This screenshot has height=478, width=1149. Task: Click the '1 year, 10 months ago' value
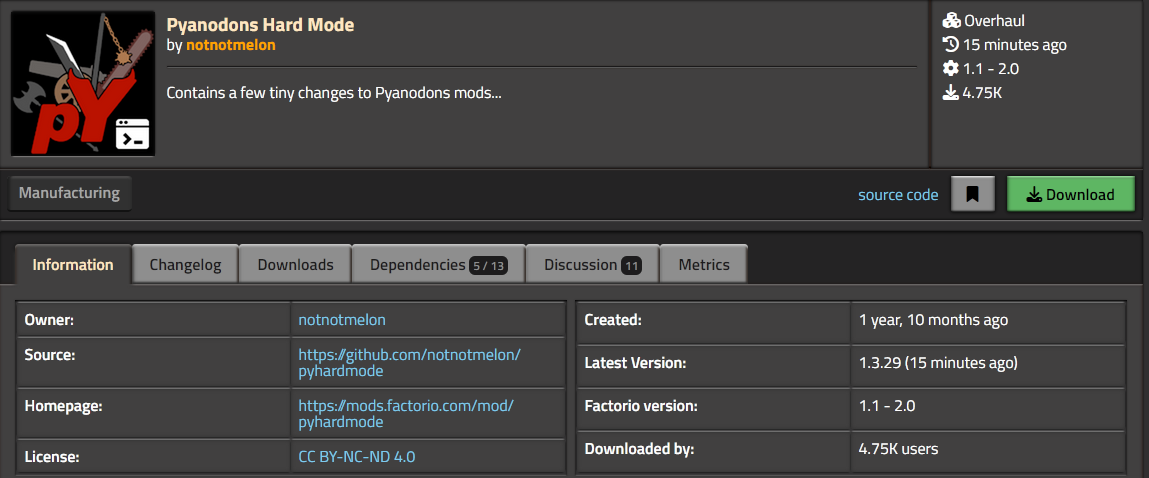(934, 320)
